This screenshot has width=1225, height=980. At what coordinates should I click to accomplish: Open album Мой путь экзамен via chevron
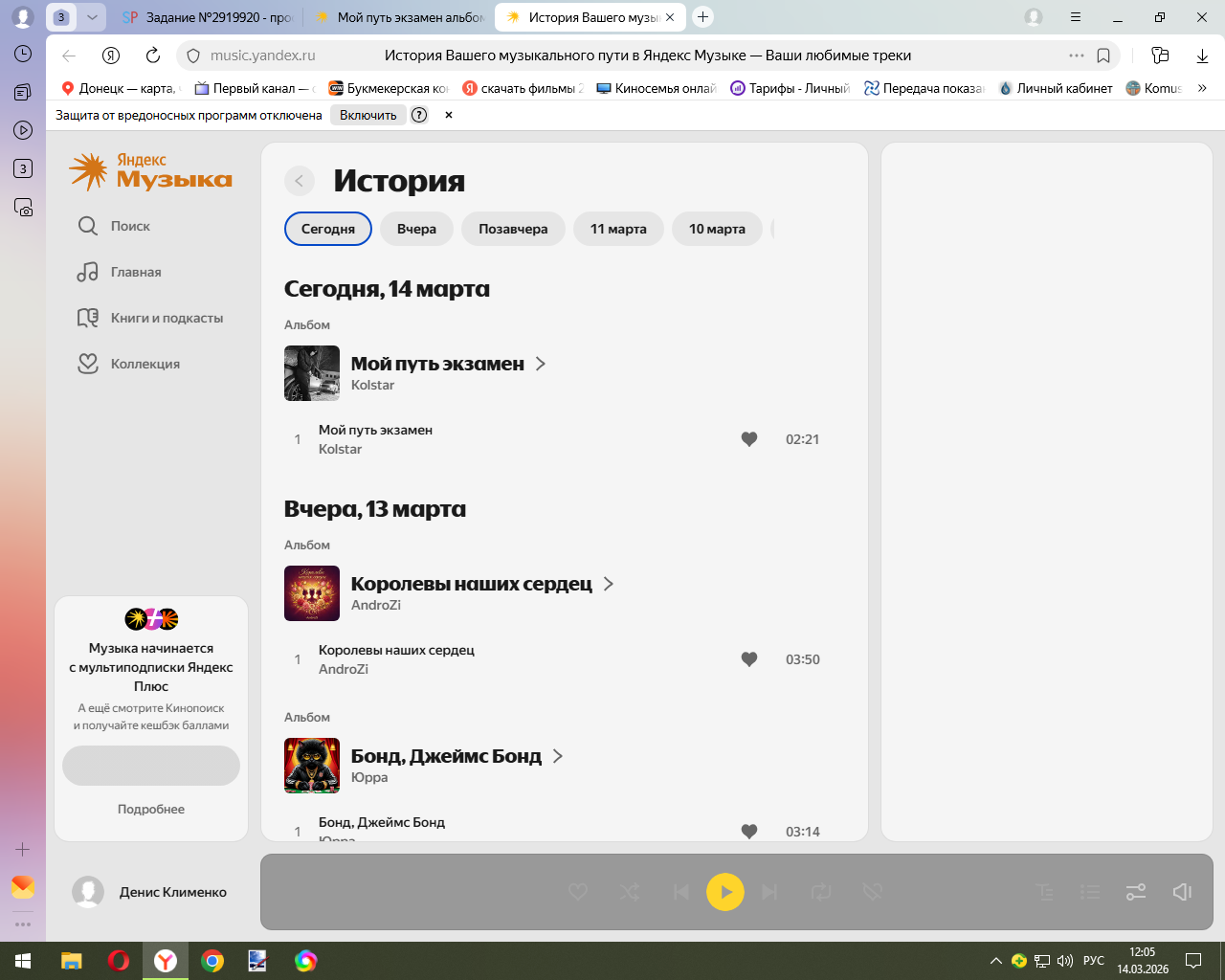[541, 364]
